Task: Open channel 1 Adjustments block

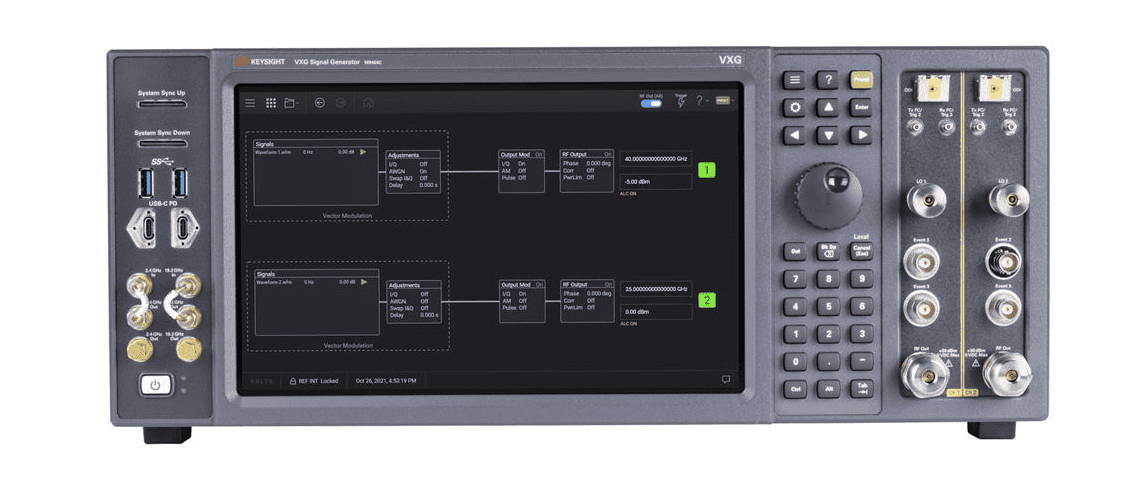Action: [x=412, y=170]
